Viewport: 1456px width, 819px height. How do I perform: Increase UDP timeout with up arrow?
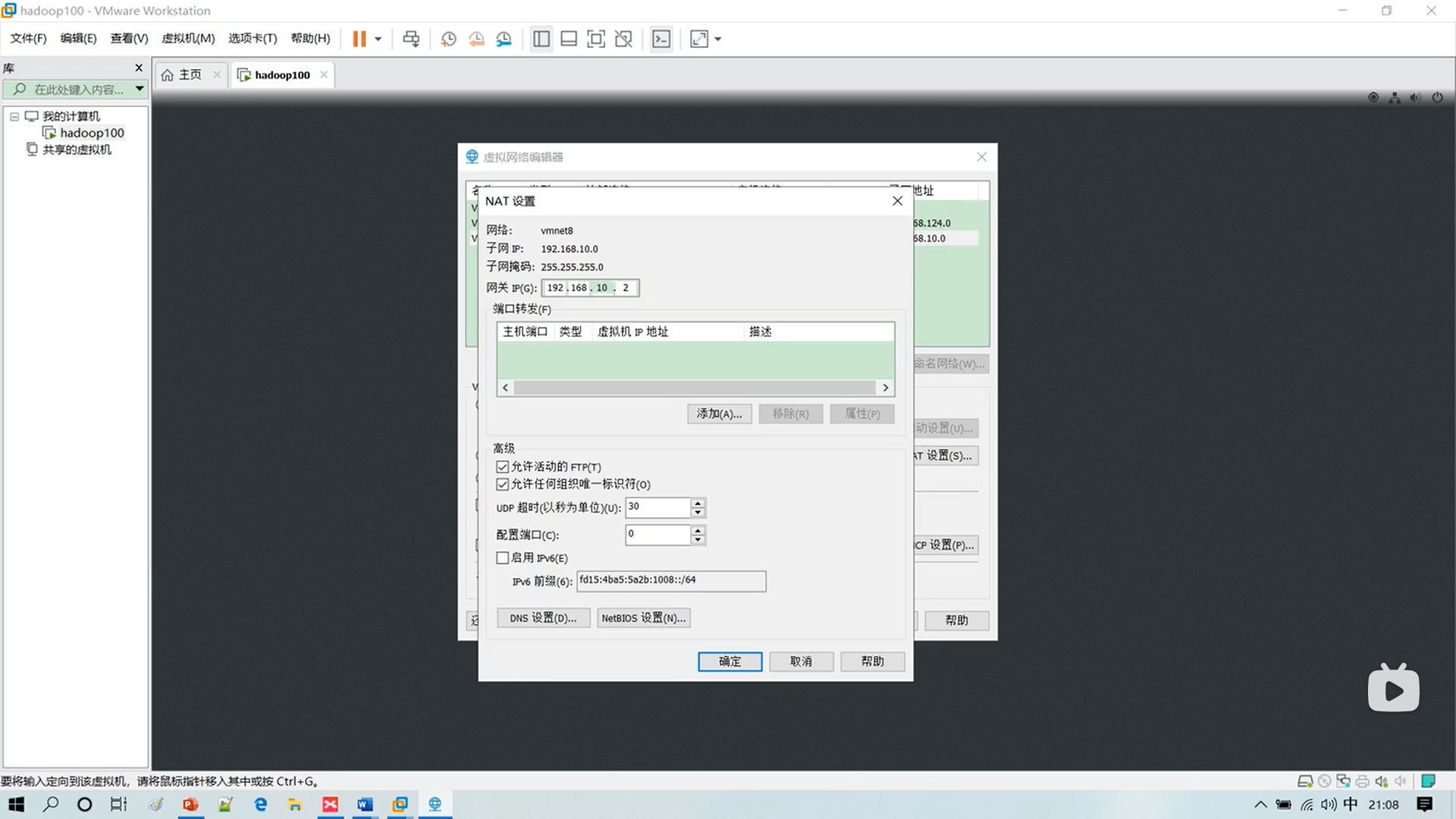point(698,503)
